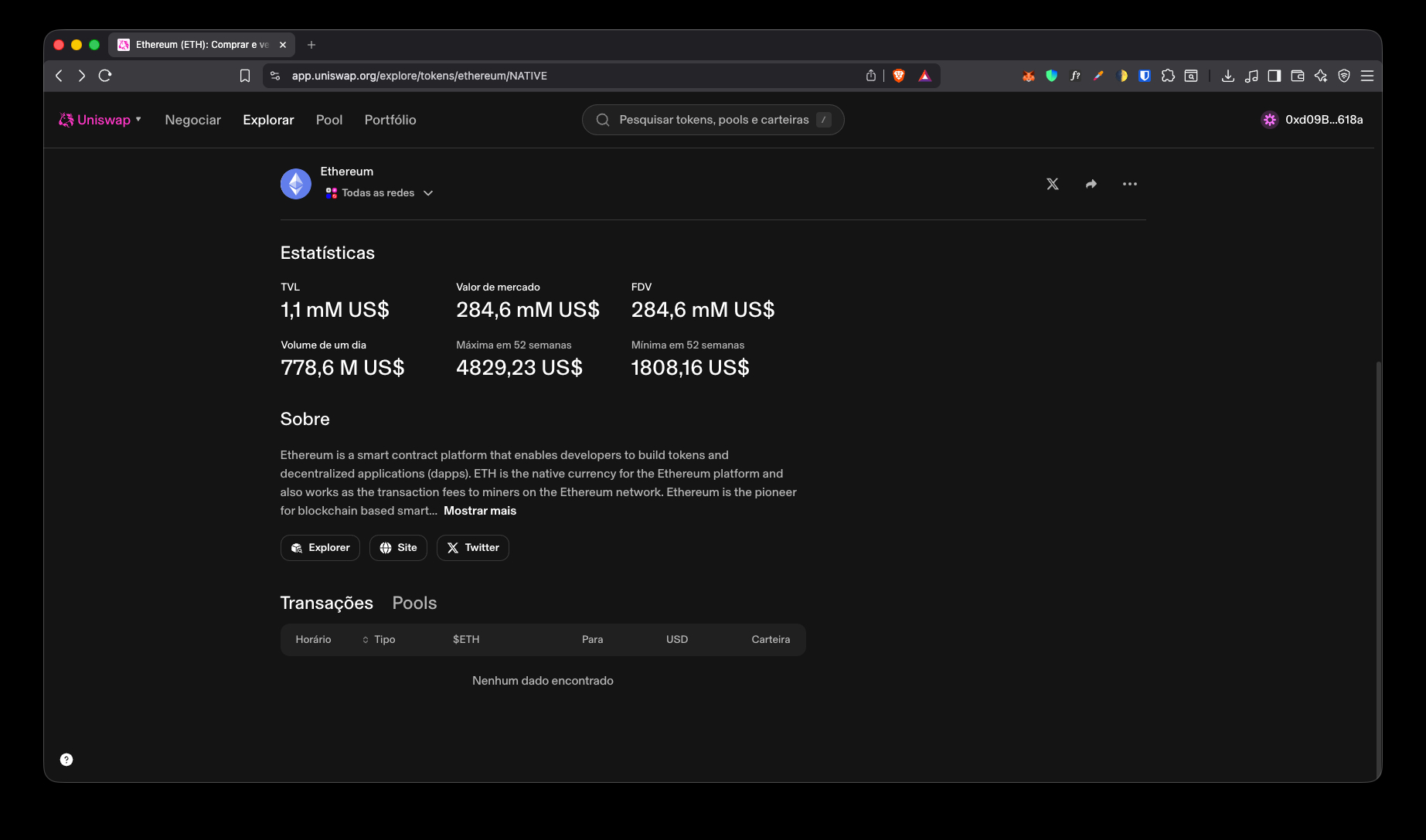The width and height of the screenshot is (1426, 840).
Task: Go back with browser back arrow
Action: [60, 76]
